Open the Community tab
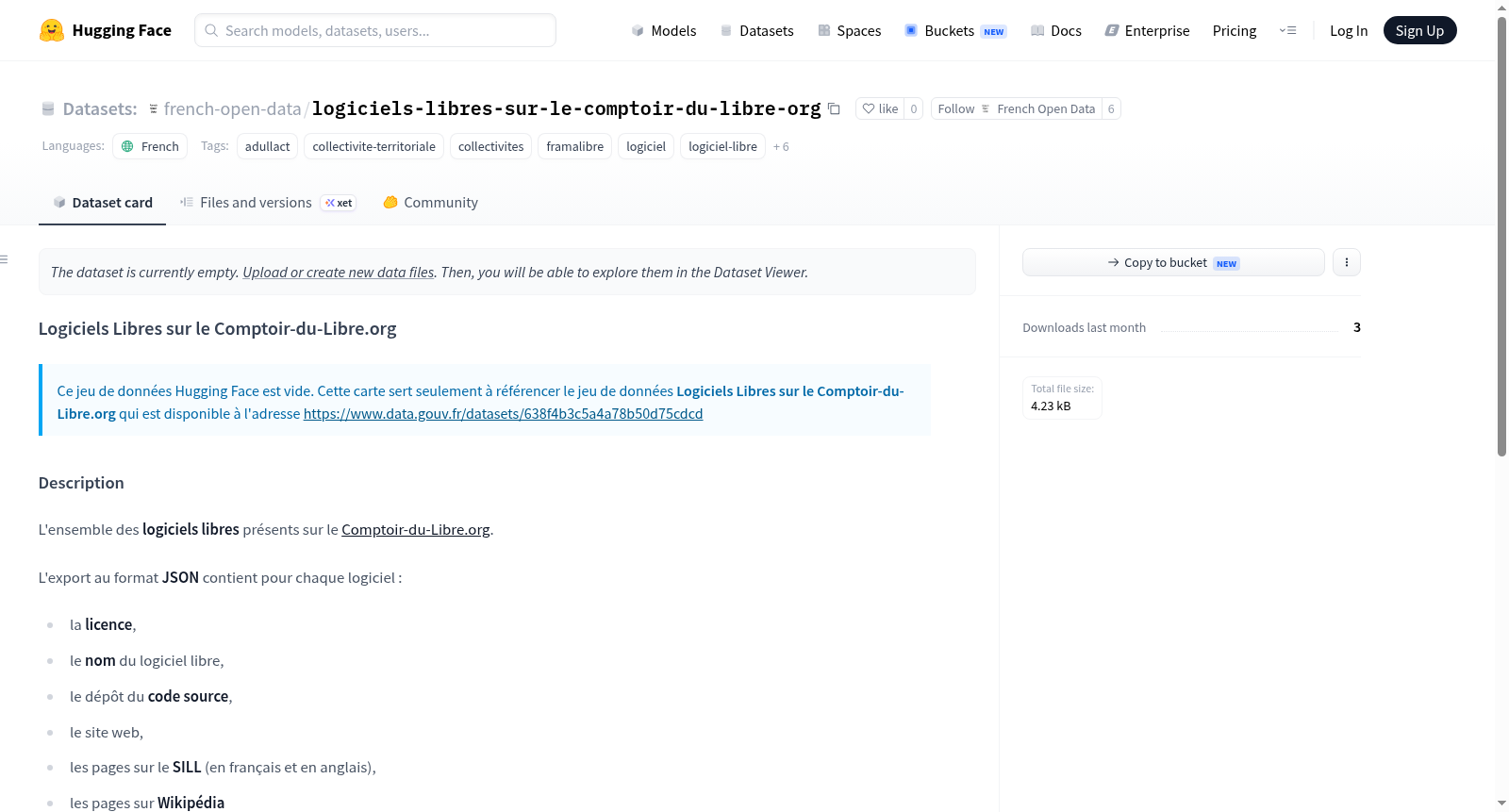The height and width of the screenshot is (812, 1509). pyautogui.click(x=430, y=203)
